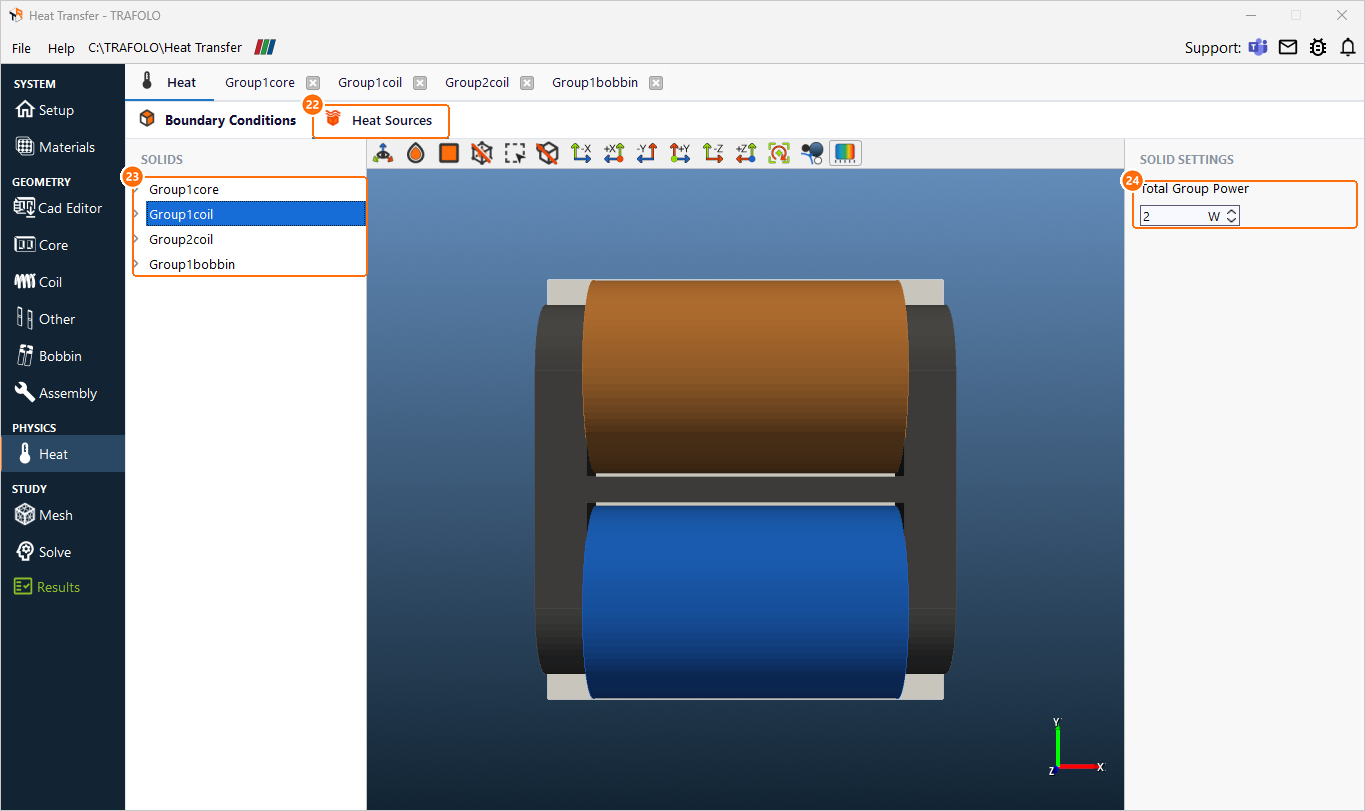Viewport: 1365px width, 811px height.
Task: Switch to the Heat Sources tab
Action: point(381,120)
